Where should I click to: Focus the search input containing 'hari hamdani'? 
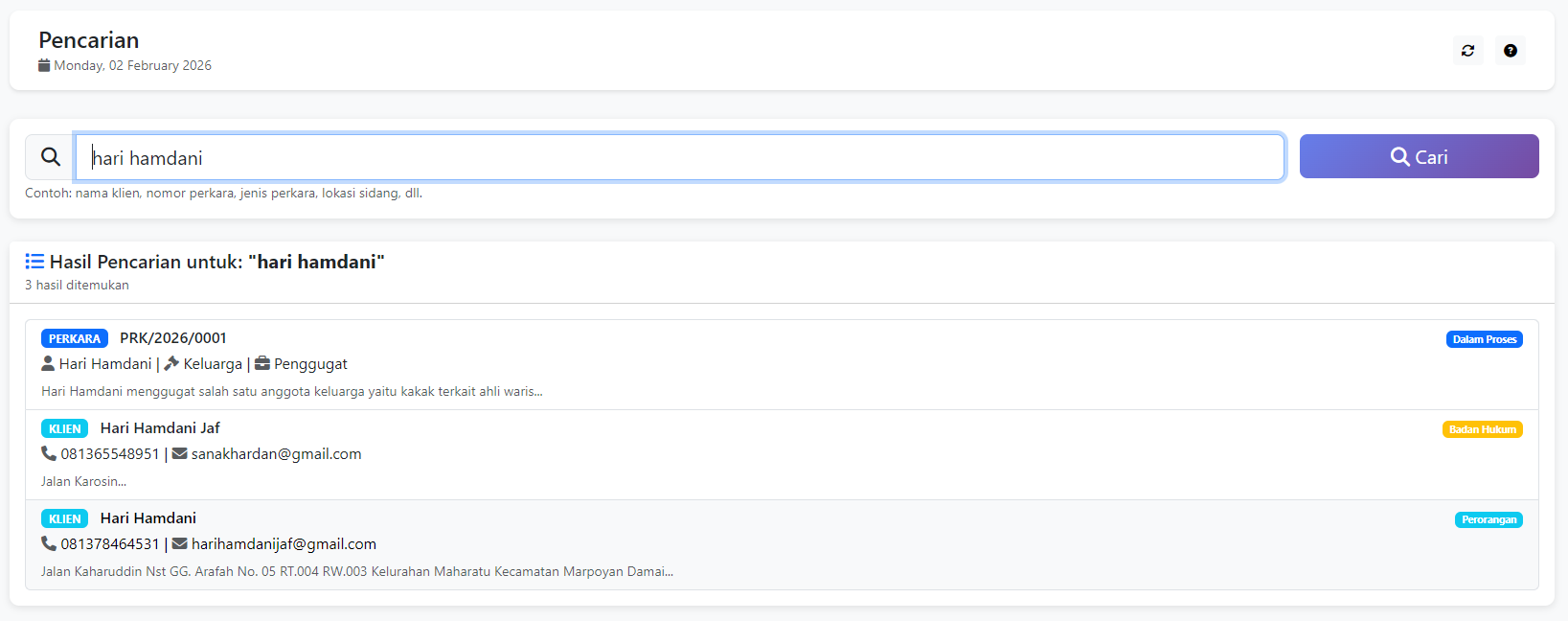click(680, 157)
